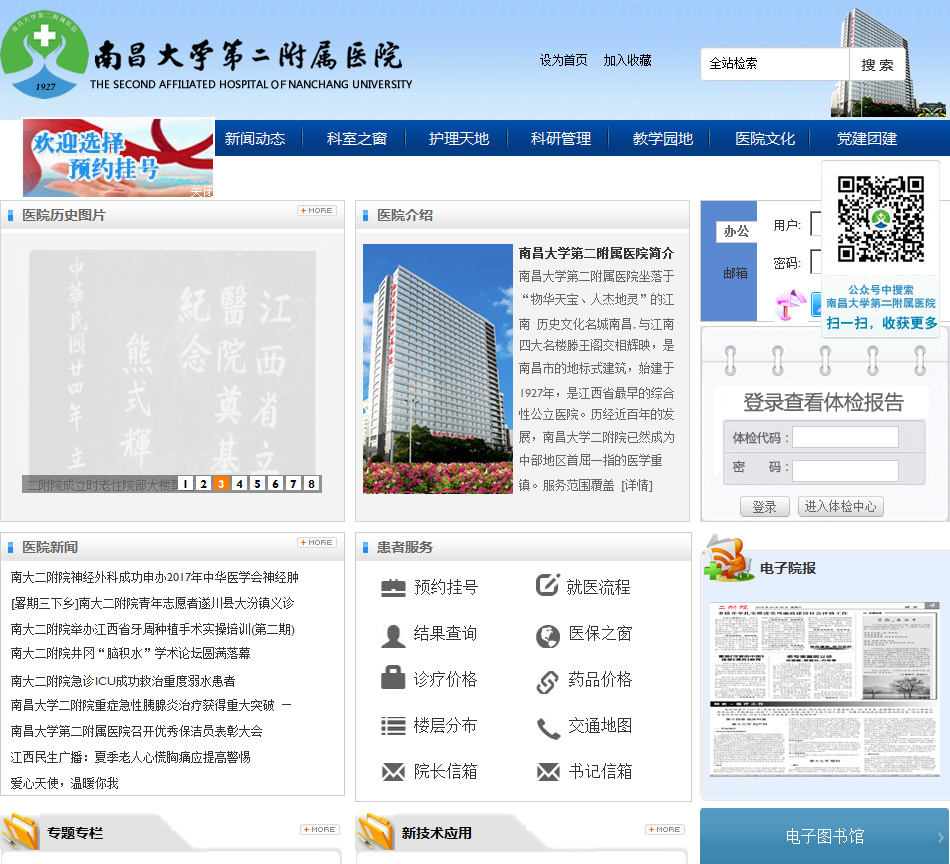Click the 就医流程 edit icon
The width and height of the screenshot is (950, 864).
click(547, 585)
